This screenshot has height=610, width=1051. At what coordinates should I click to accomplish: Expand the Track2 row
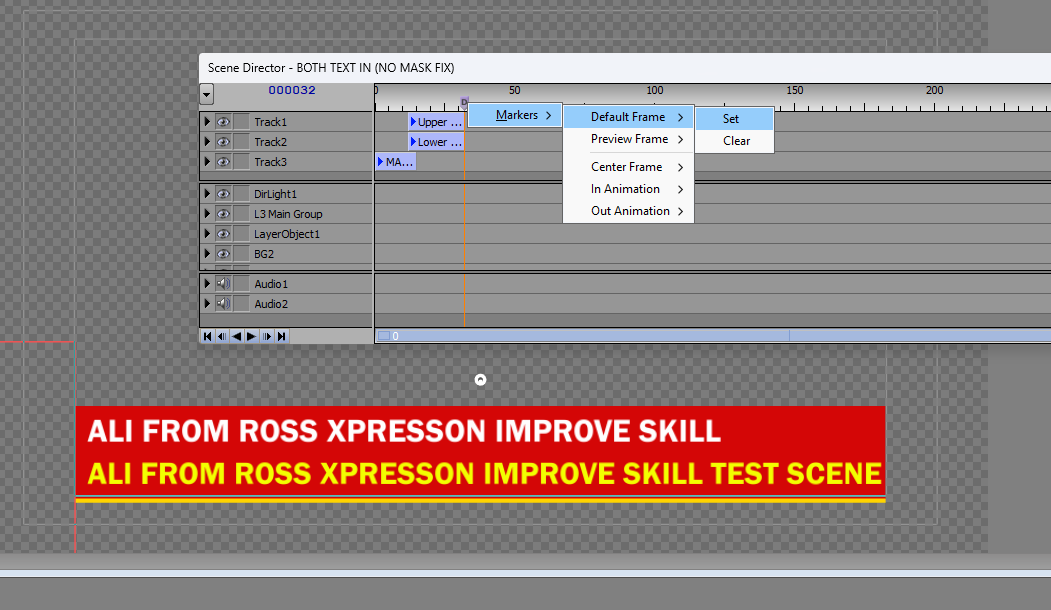click(207, 142)
